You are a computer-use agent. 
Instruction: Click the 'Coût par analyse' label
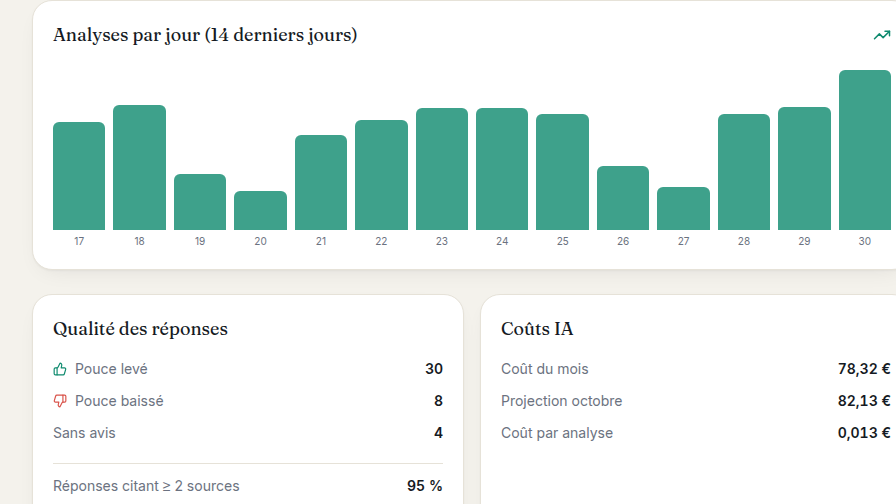pos(557,433)
